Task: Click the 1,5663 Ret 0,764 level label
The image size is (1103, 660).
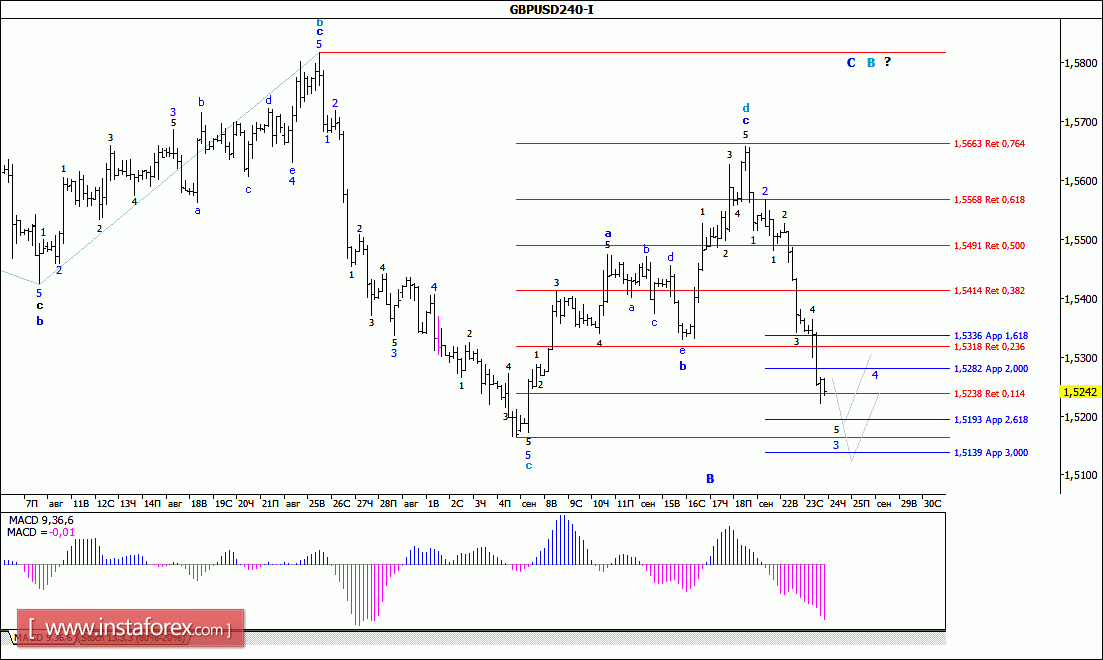Action: (989, 144)
